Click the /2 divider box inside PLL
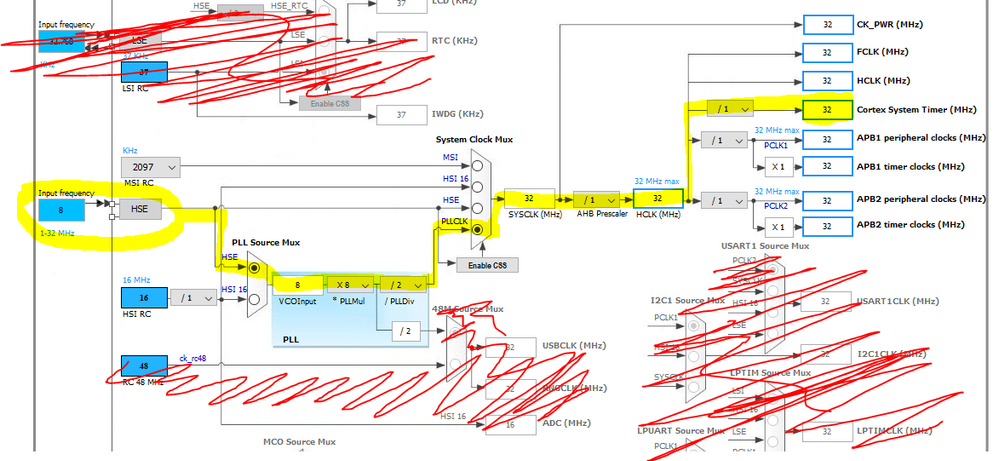The width and height of the screenshot is (999, 461). click(406, 331)
